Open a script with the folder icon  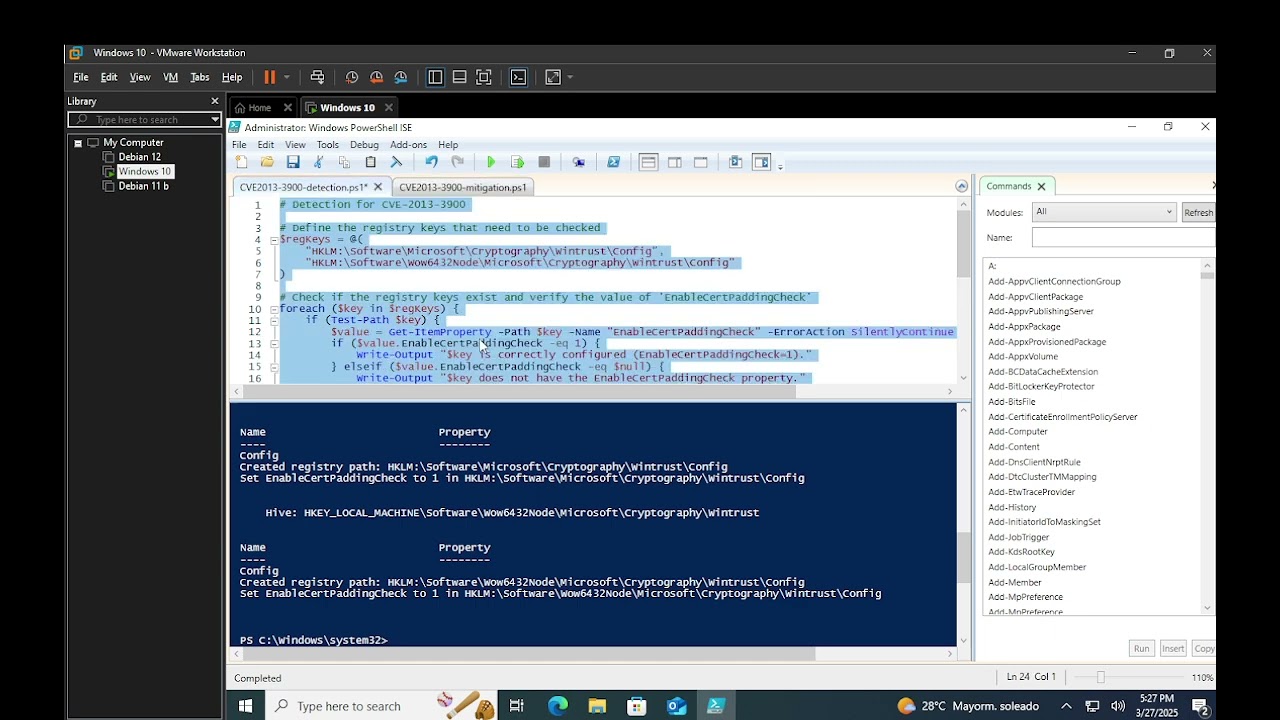[x=267, y=162]
